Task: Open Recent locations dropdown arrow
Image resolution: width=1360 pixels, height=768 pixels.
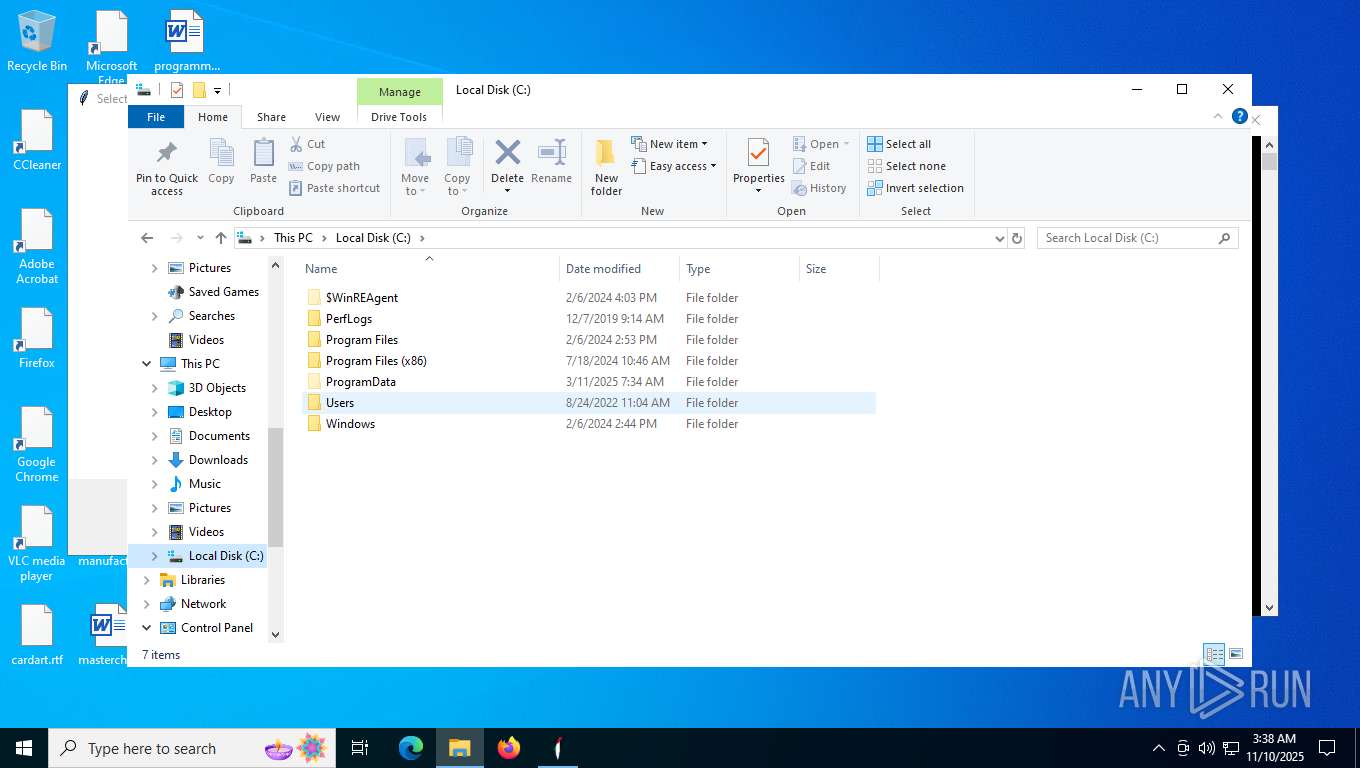Action: (x=200, y=238)
